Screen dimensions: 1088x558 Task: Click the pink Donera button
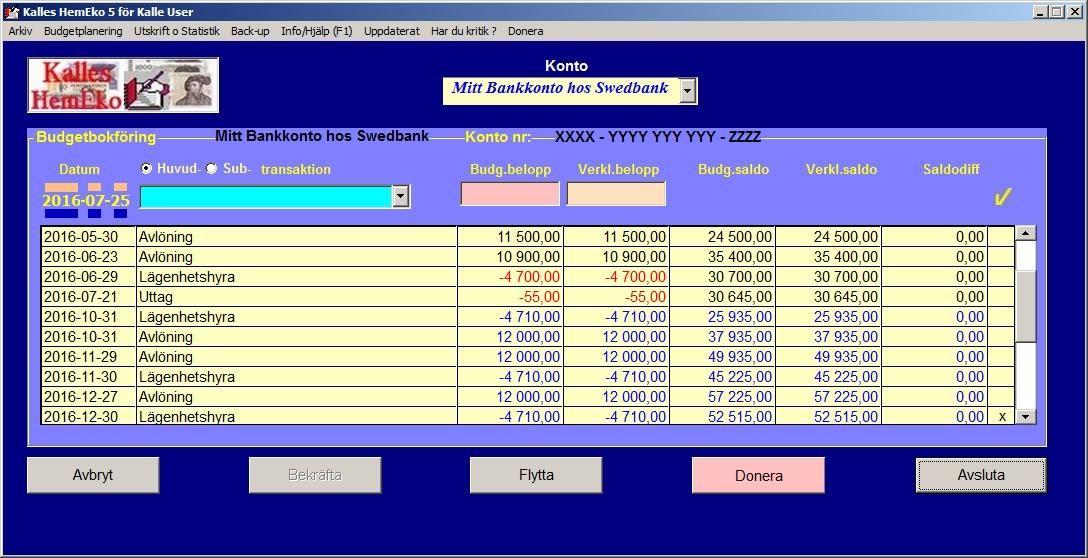point(758,475)
